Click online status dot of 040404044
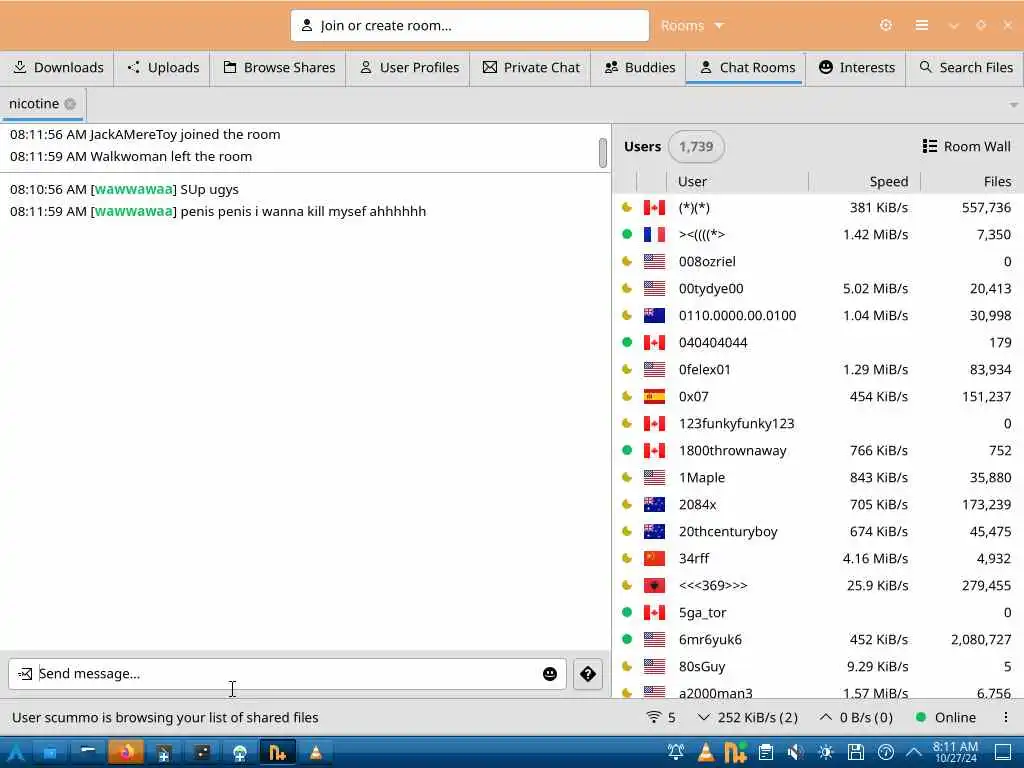Viewport: 1024px width, 768px height. 627,342
